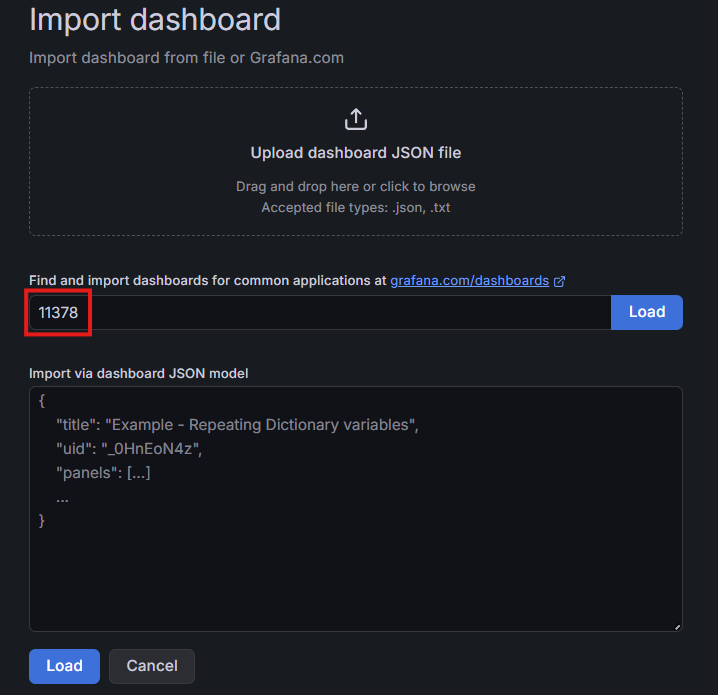This screenshot has height=695, width=718.
Task: Click the upload arrow icon
Action: [356, 119]
